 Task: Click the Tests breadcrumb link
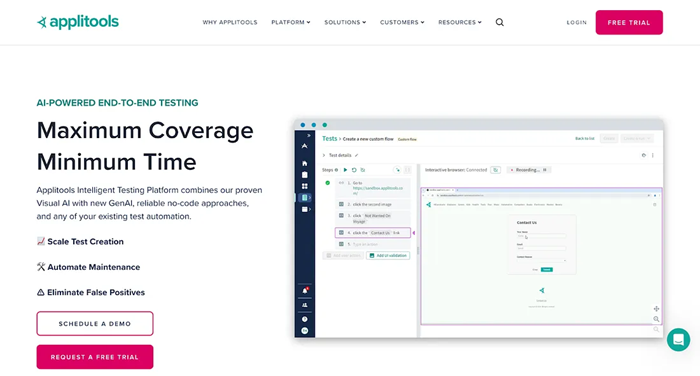coord(329,138)
